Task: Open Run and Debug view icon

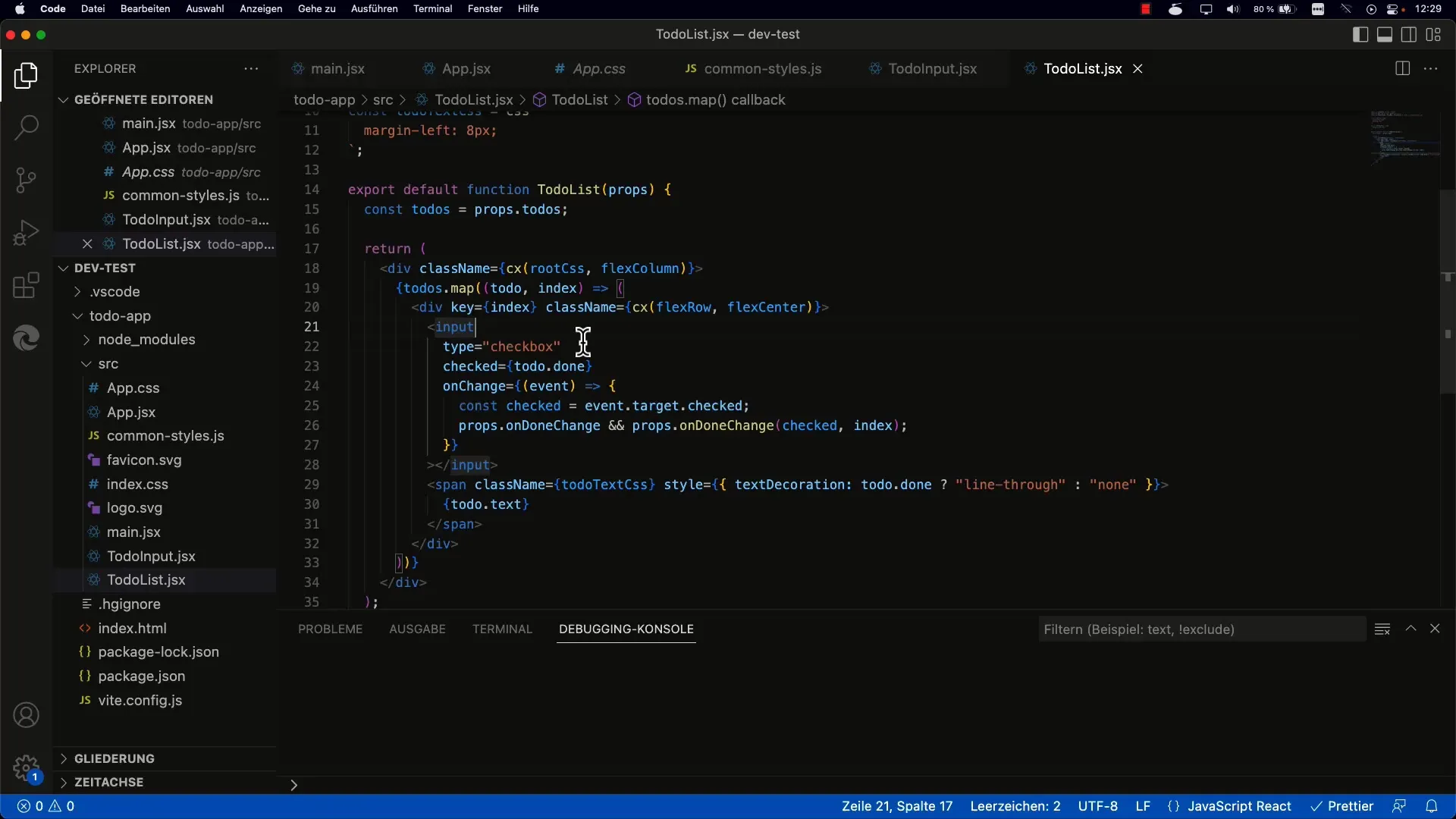Action: [x=26, y=233]
